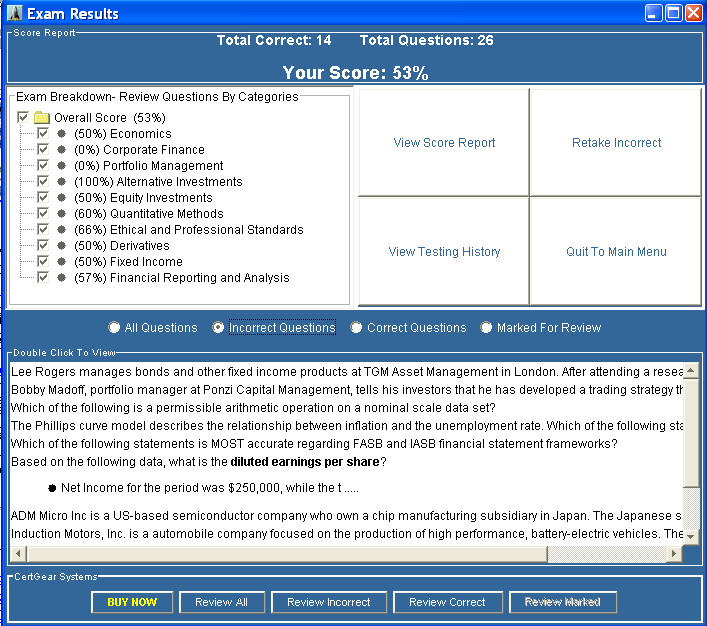The image size is (707, 626).
Task: Click the Review Incorrect button
Action: [329, 602]
